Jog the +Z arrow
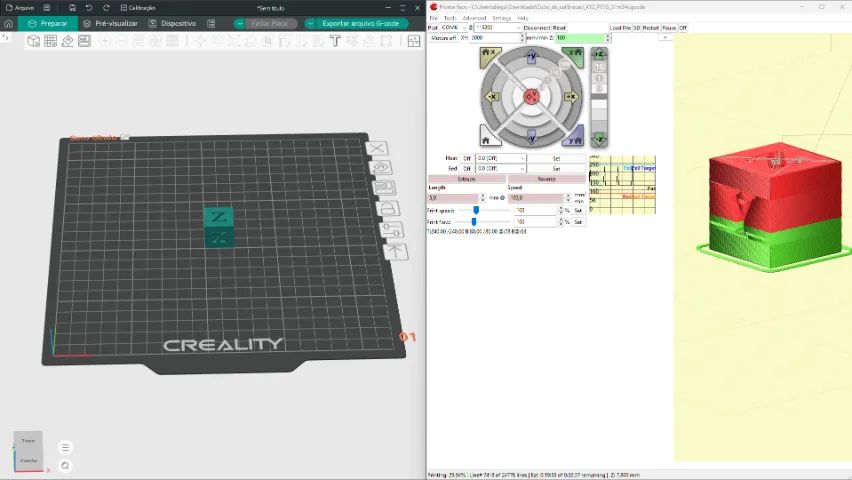Image resolution: width=852 pixels, height=480 pixels. point(599,54)
